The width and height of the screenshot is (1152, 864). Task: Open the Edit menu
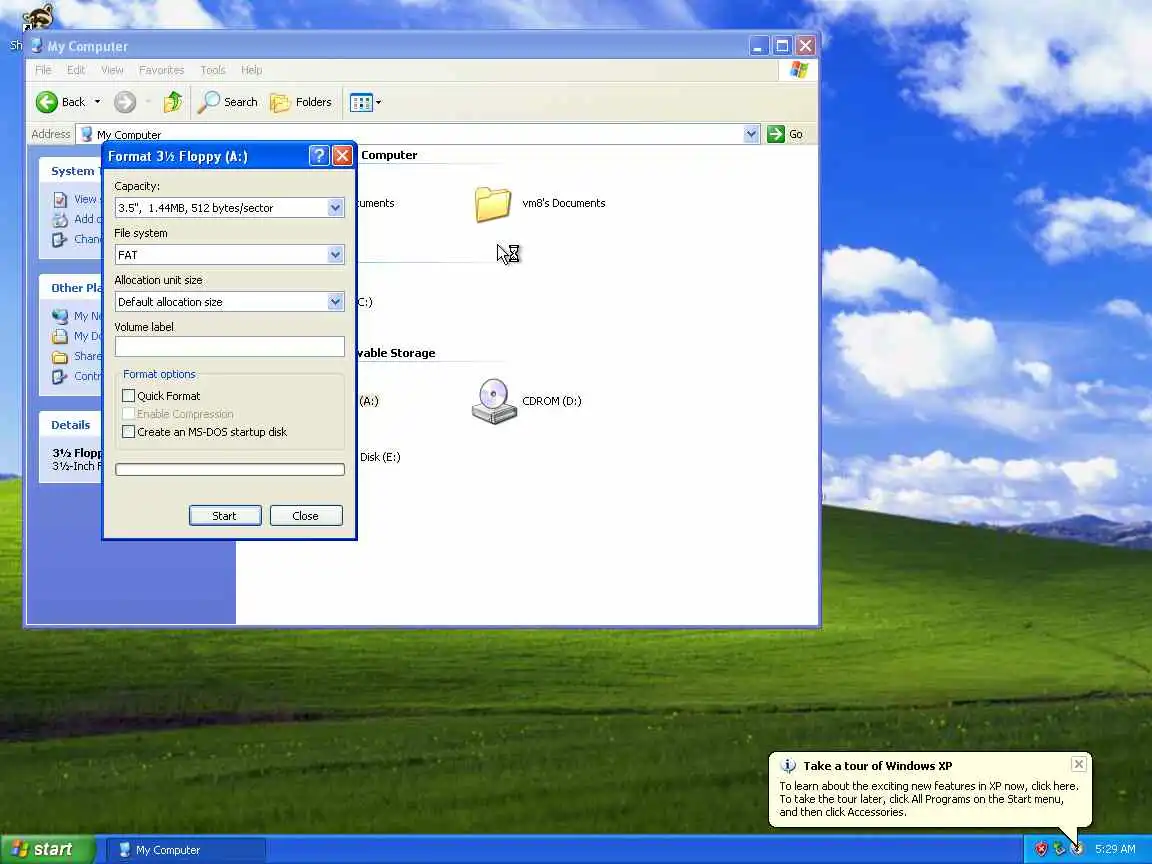(76, 70)
